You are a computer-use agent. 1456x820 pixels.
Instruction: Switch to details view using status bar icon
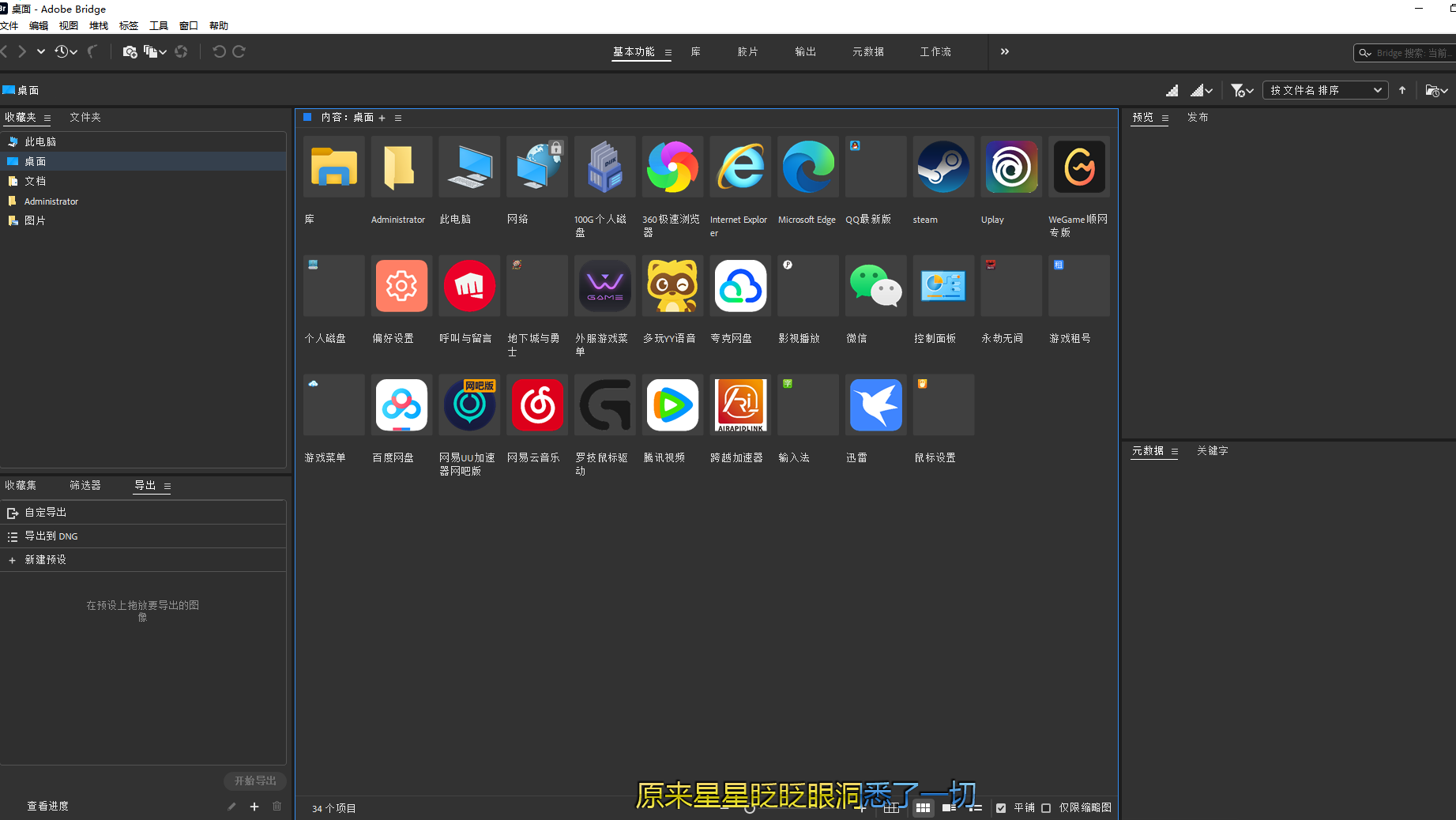coord(949,808)
